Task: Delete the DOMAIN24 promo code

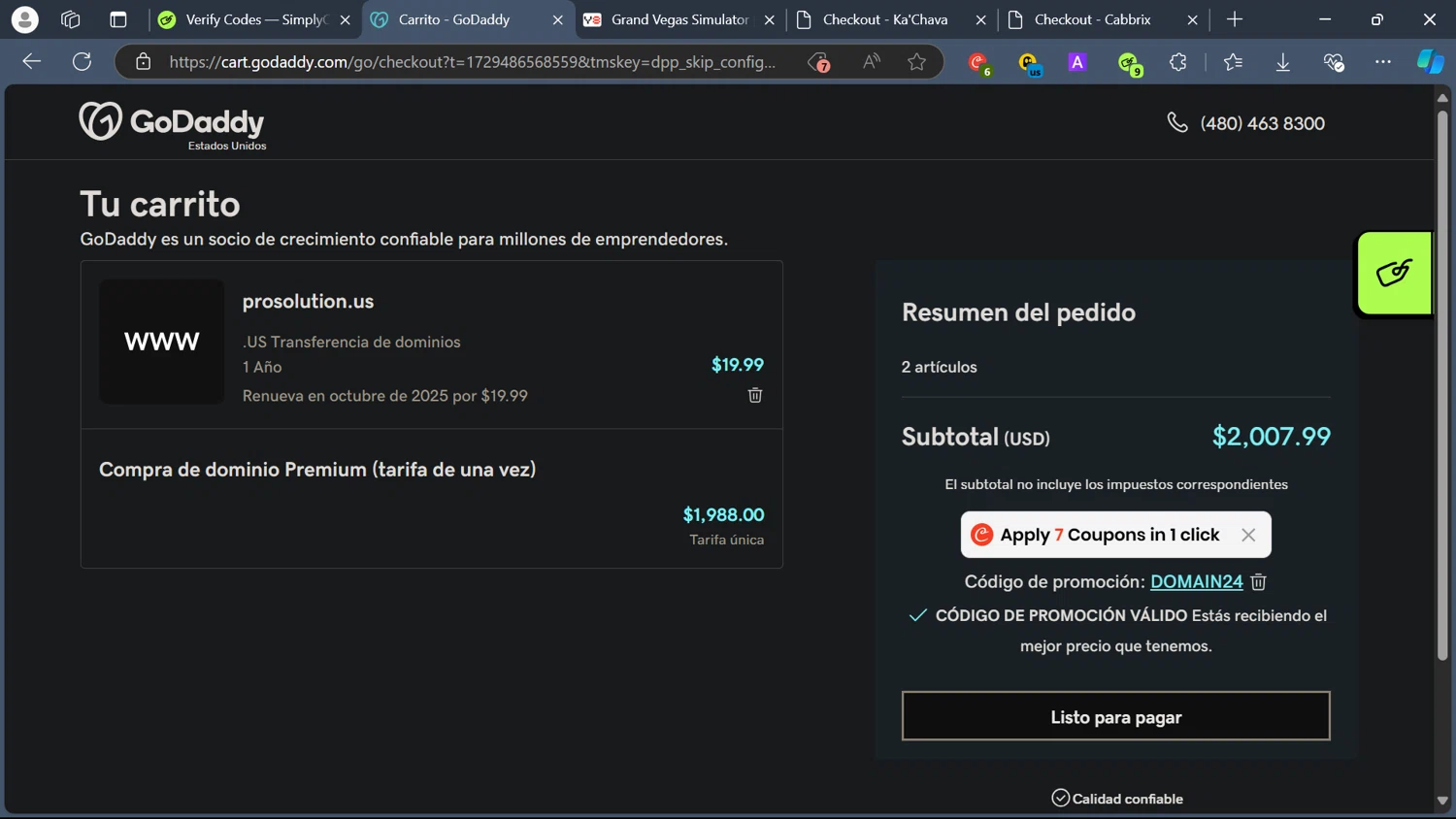Action: (x=1259, y=582)
